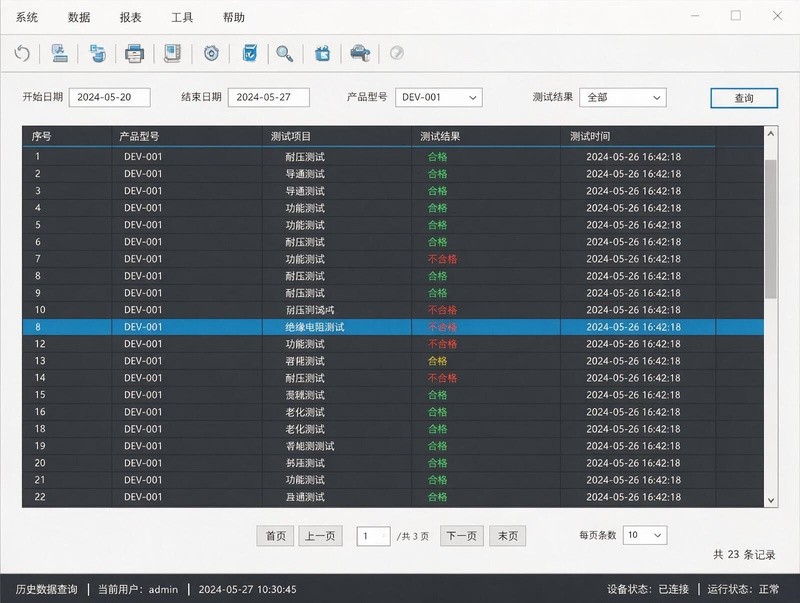Viewport: 800px width, 603px height.
Task: Click DEV-001 in row 5
Action: tap(143, 225)
